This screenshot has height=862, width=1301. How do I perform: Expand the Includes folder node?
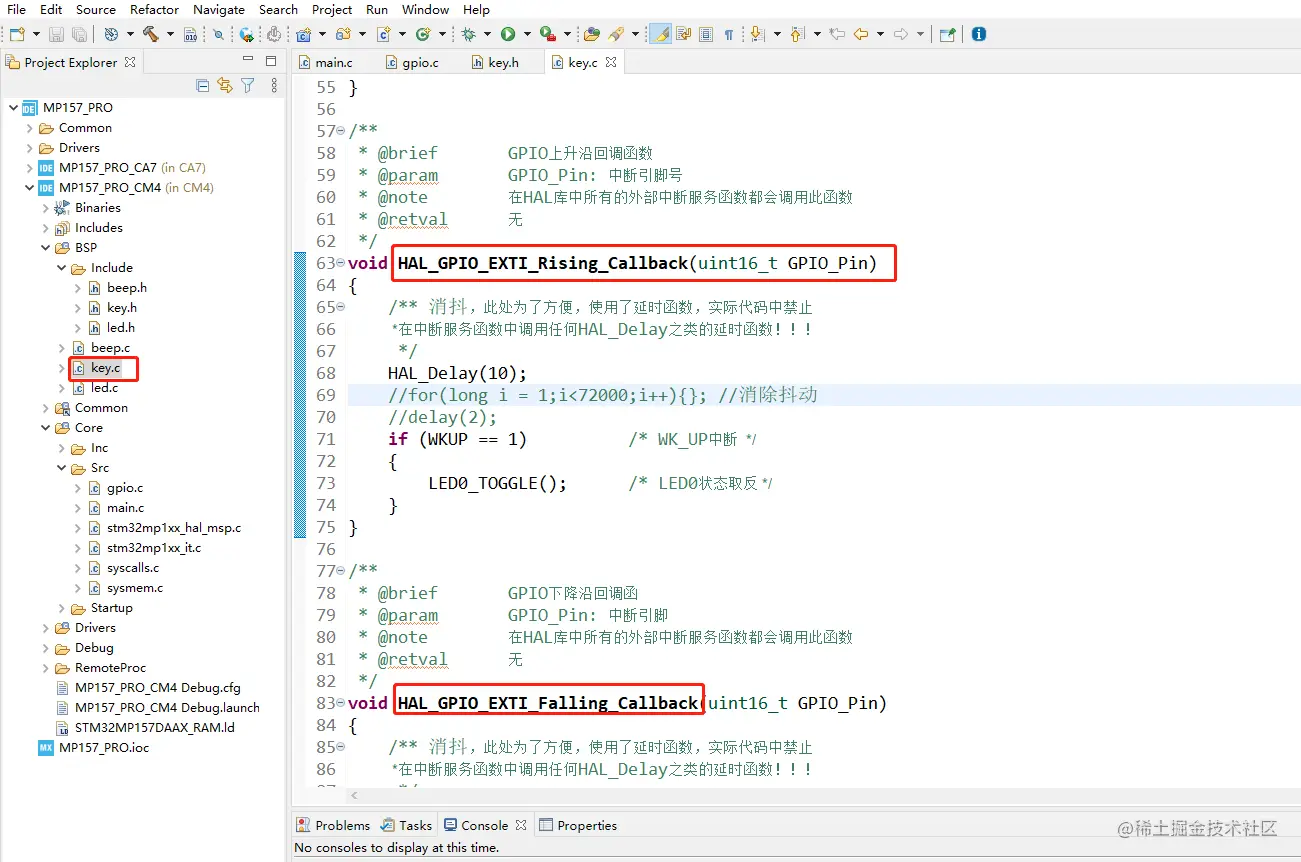[45, 228]
